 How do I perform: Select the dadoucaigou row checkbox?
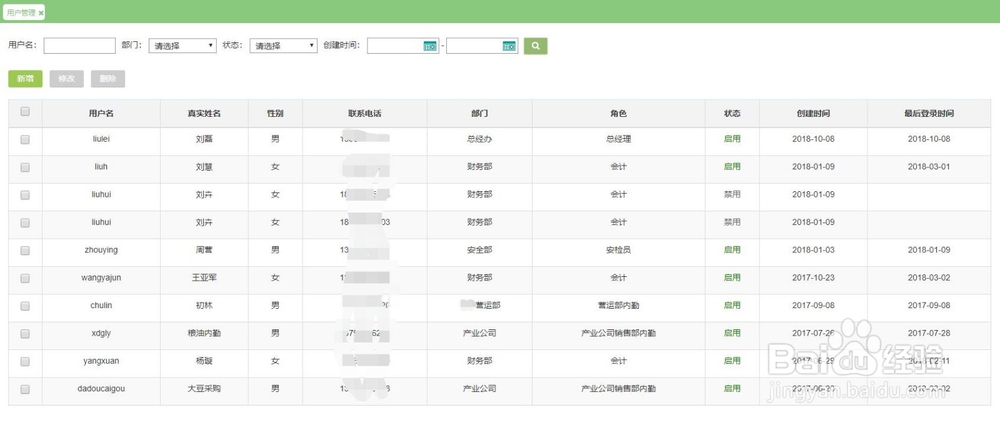(x=26, y=389)
